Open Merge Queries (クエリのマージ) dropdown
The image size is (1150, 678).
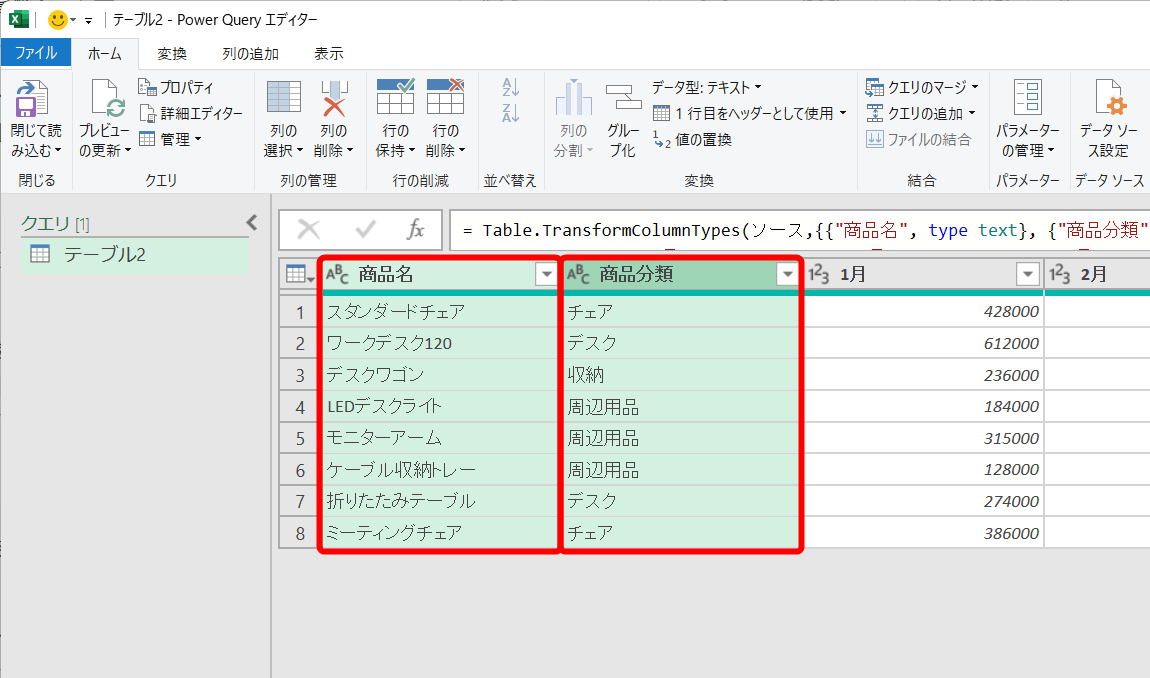click(922, 87)
